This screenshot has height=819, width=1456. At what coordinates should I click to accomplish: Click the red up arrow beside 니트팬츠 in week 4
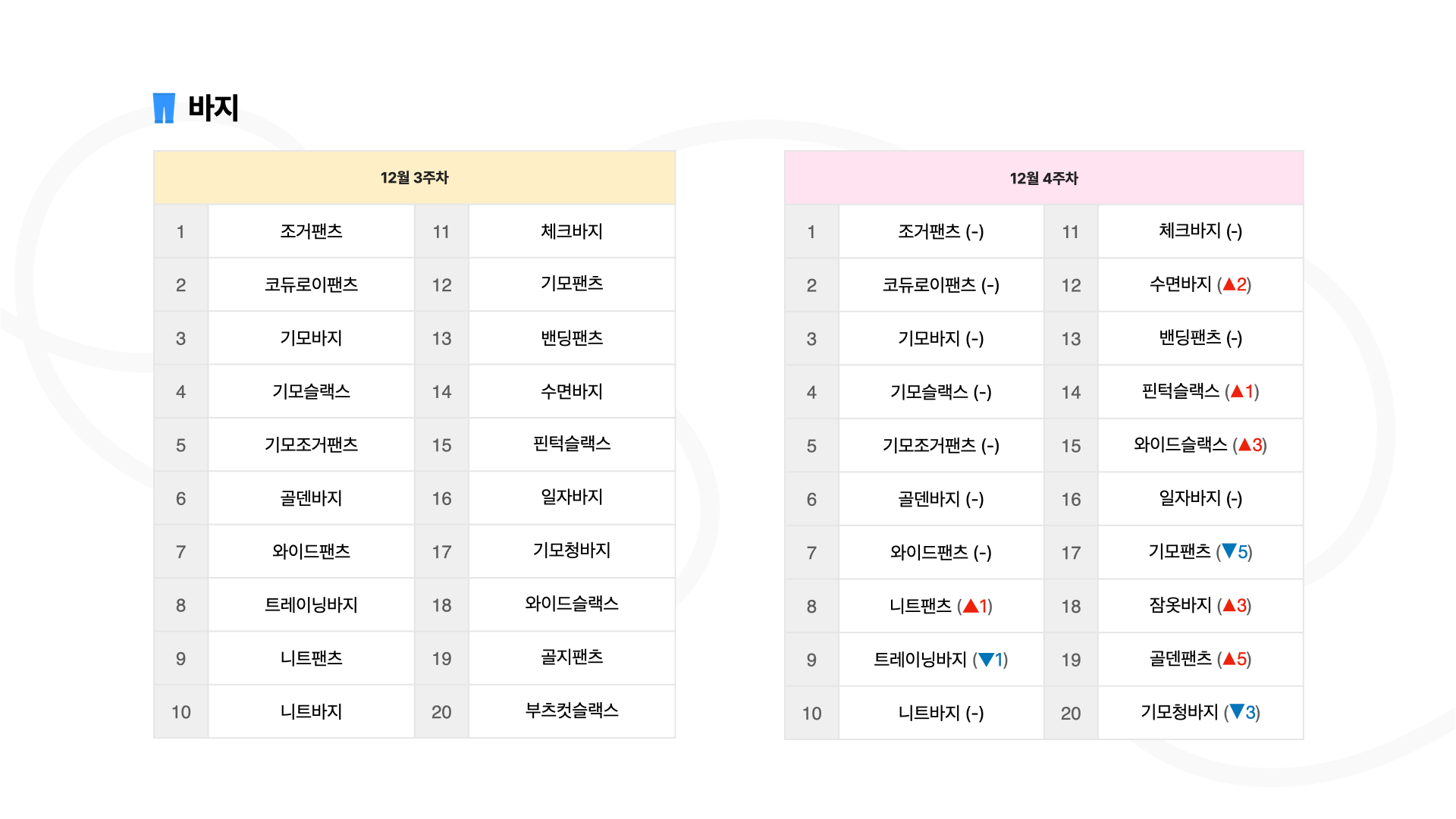[x=970, y=606]
